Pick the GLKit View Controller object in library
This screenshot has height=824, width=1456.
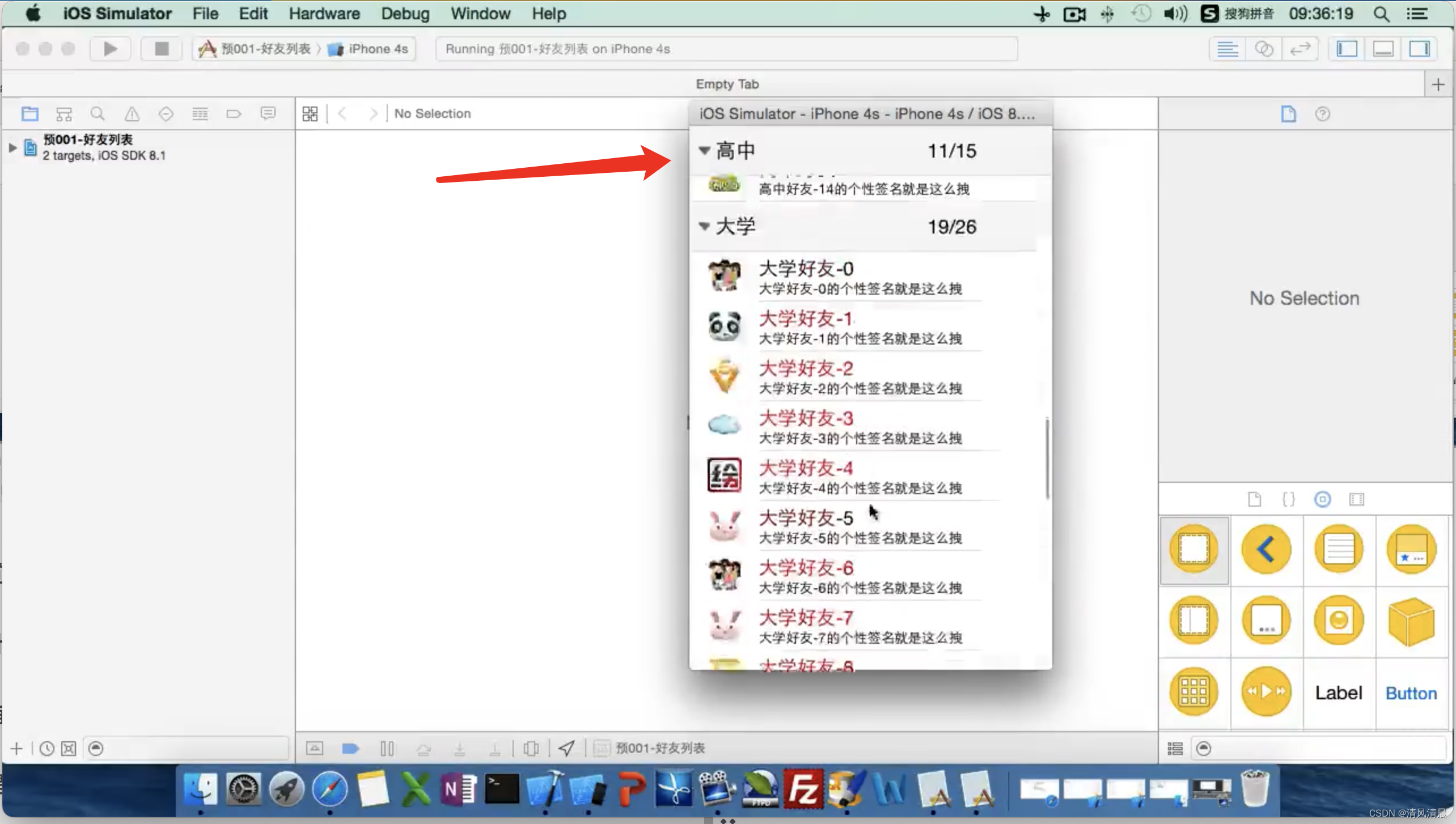tap(1339, 621)
